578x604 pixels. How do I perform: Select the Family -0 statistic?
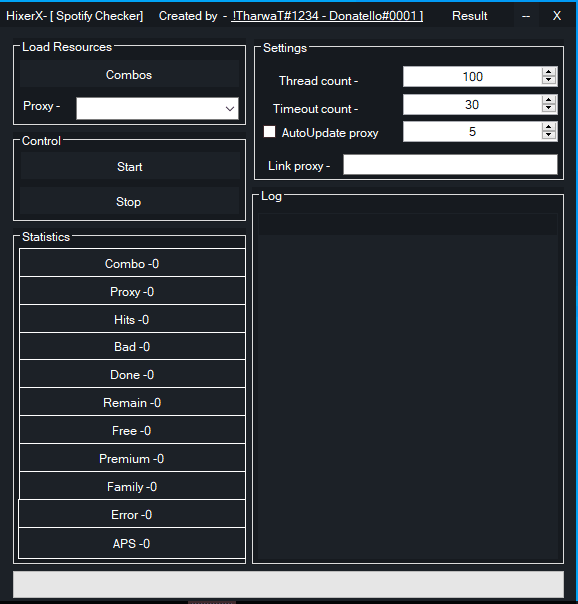tap(132, 486)
